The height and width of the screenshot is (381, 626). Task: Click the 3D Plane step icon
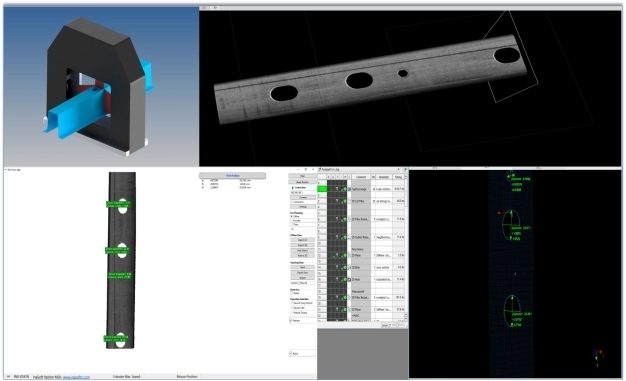tap(349, 255)
